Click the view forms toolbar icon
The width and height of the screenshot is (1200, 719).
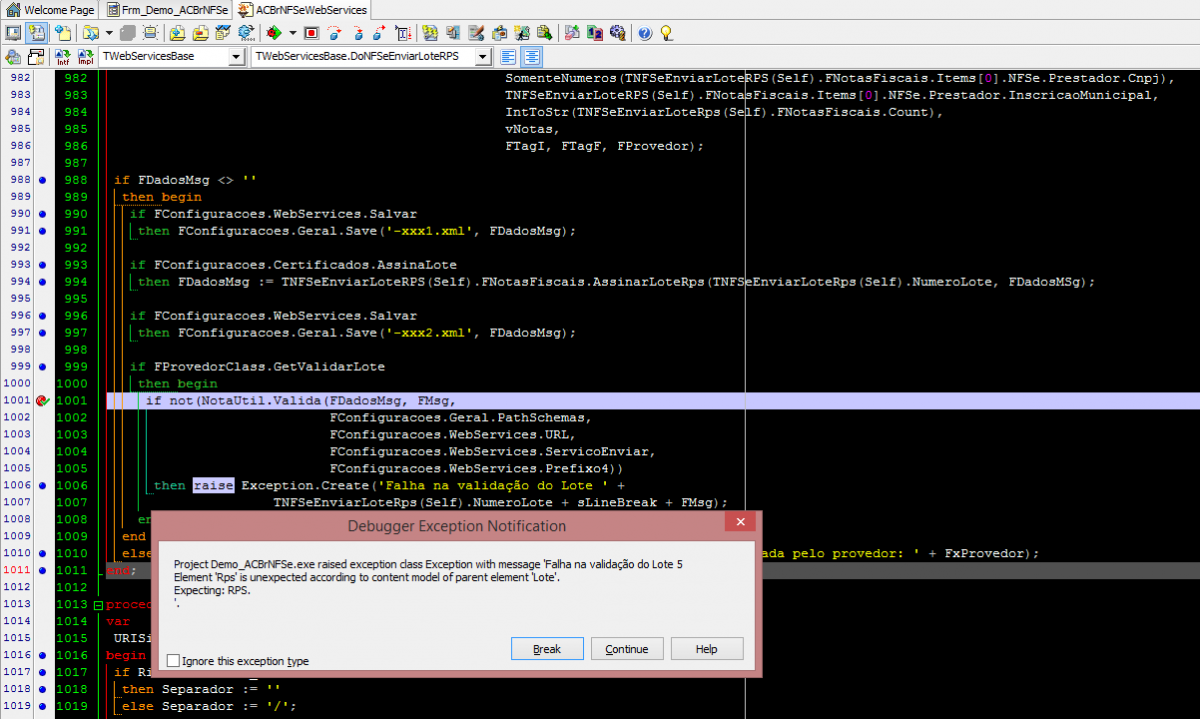(x=13, y=33)
